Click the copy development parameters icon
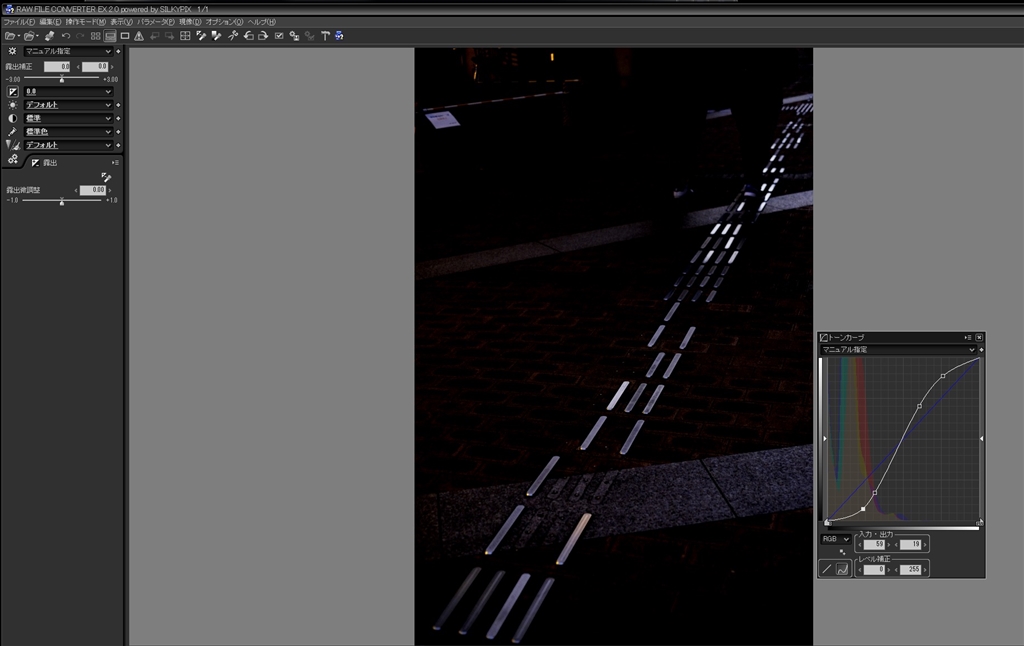Viewport: 1024px width, 646px height. click(x=294, y=36)
